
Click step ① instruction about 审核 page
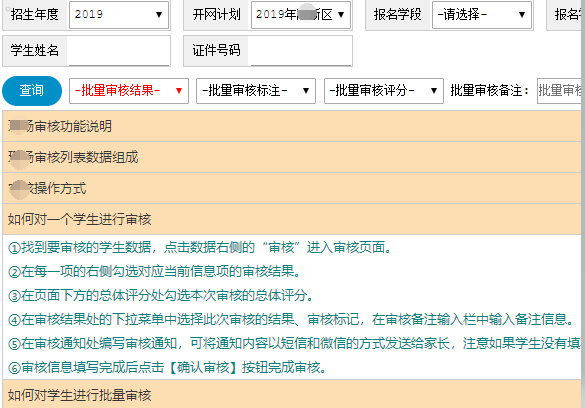(200, 247)
